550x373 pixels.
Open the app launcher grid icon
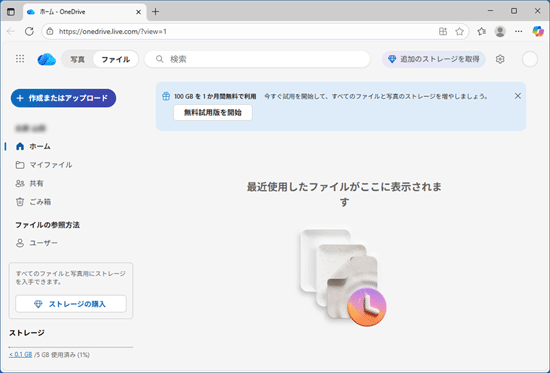pyautogui.click(x=20, y=59)
